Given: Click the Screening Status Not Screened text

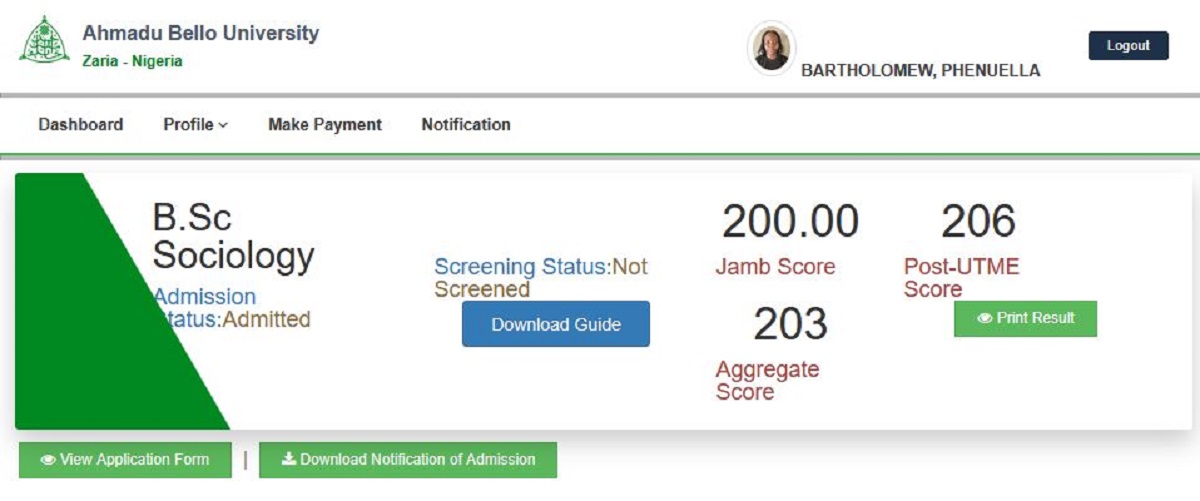Looking at the screenshot, I should tap(540, 278).
